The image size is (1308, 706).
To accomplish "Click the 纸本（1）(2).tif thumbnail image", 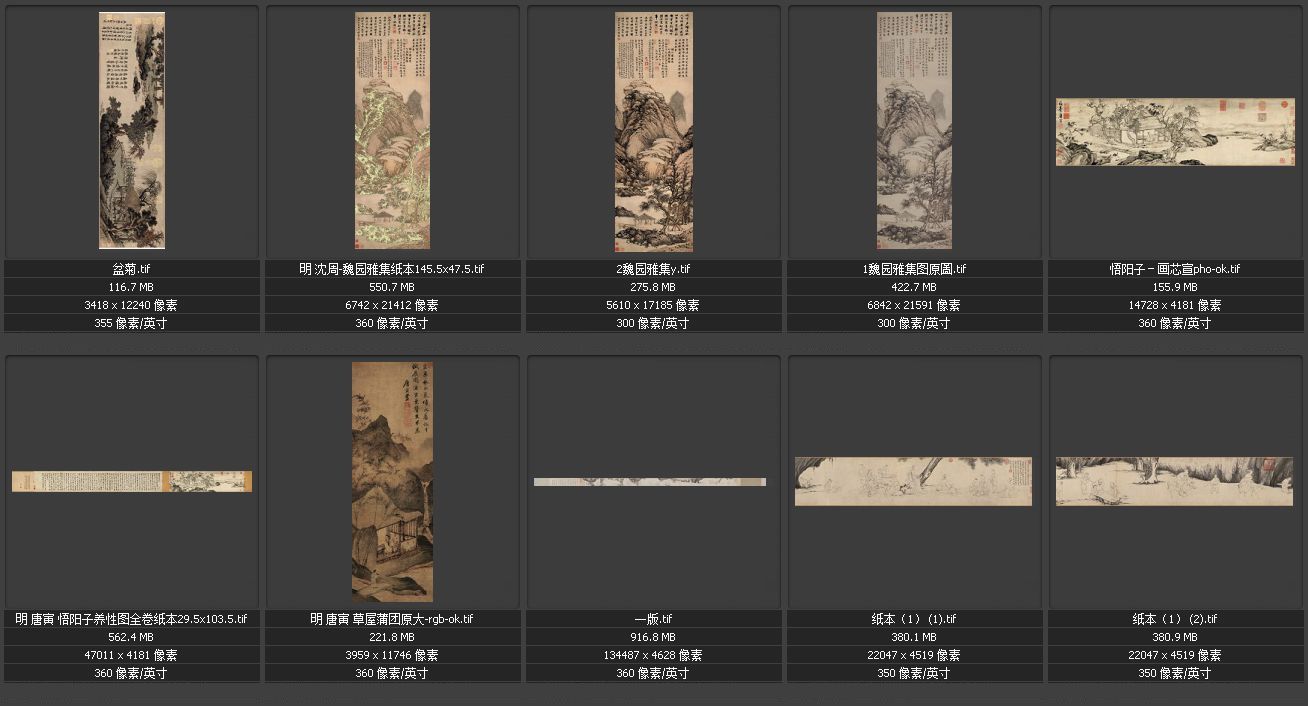I will (x=1174, y=481).
